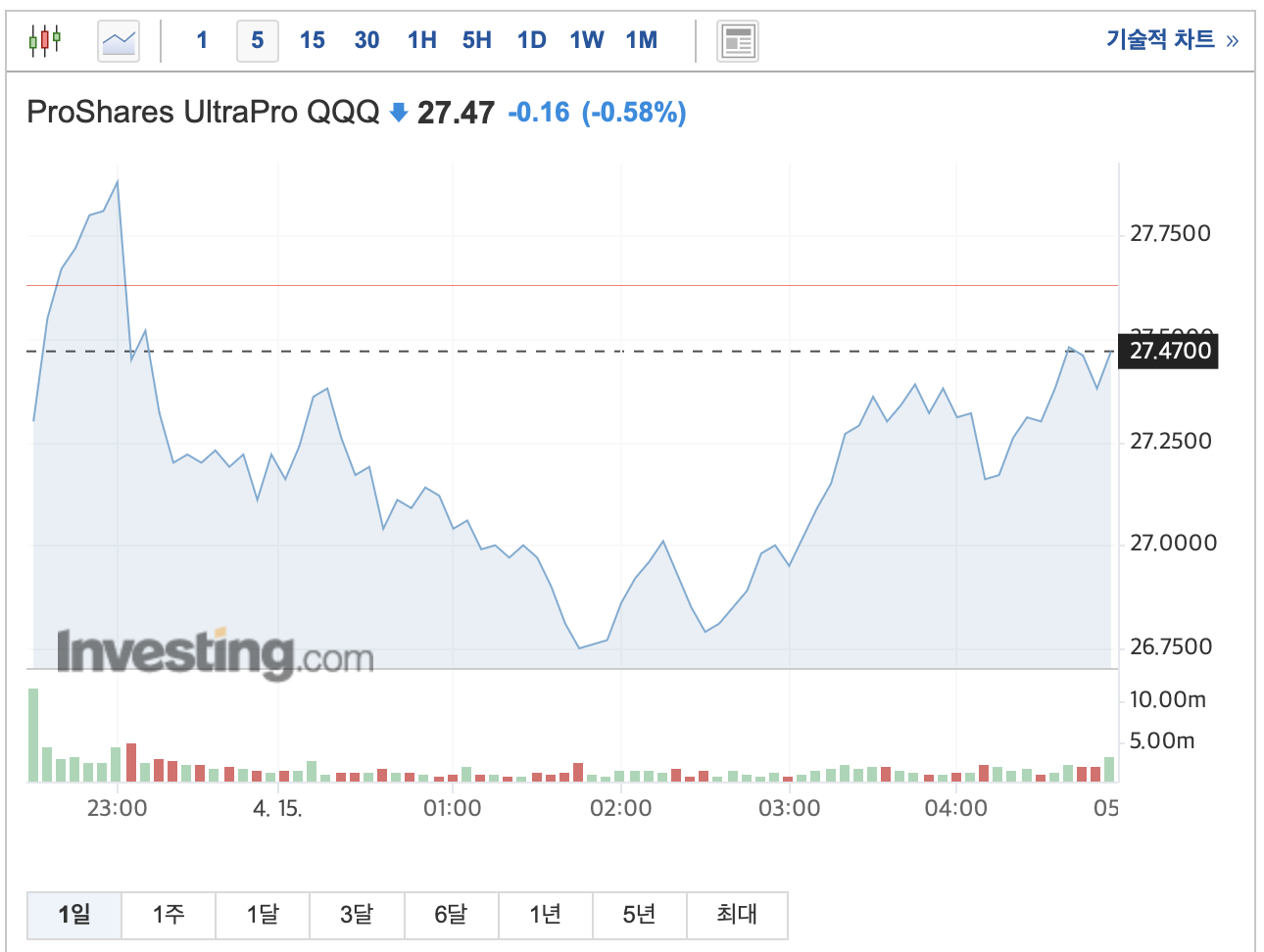This screenshot has height=952, width=1264.
Task: Set interval to 5H
Action: (x=477, y=40)
